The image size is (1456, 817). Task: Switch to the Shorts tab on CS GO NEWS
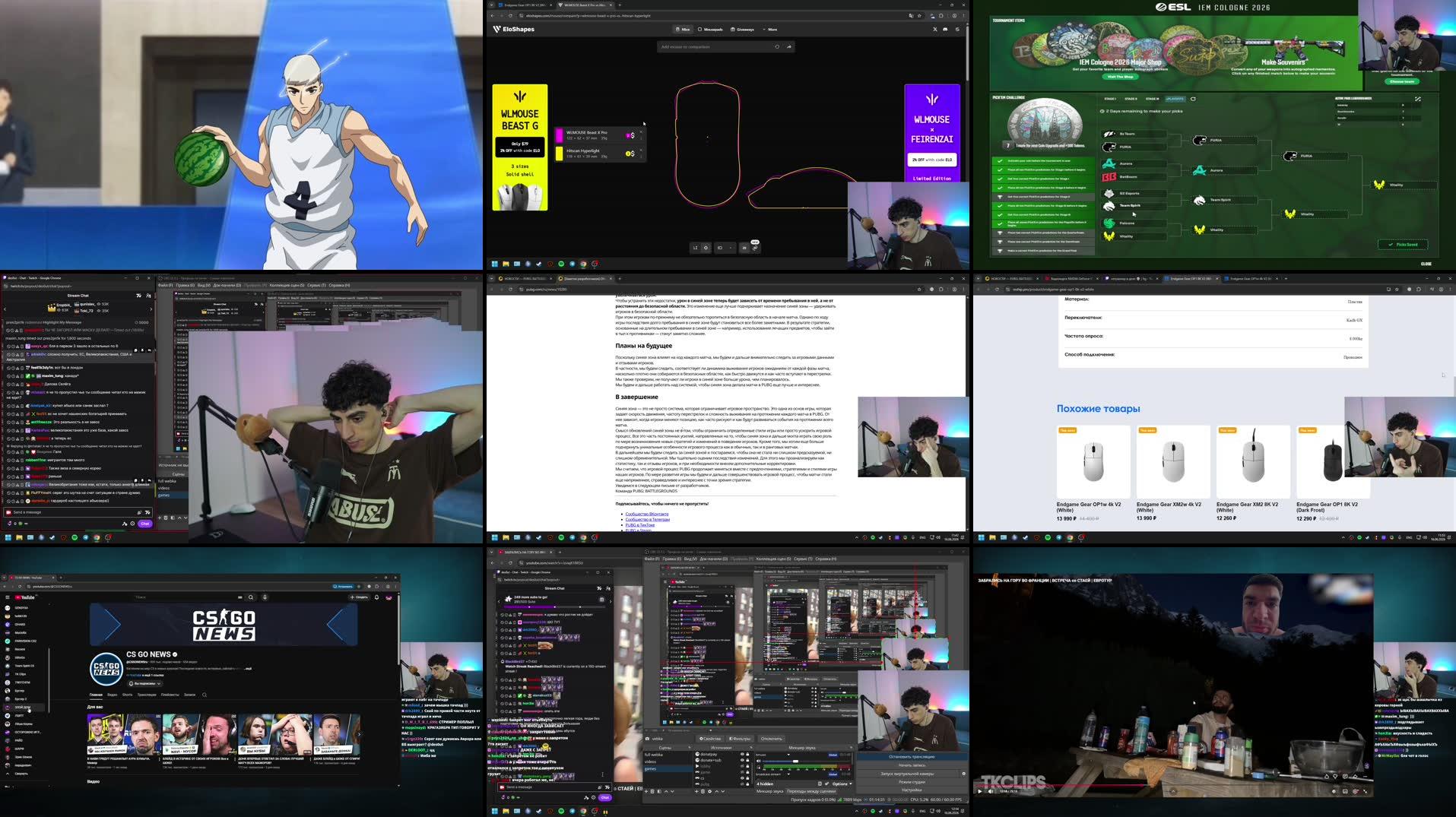(x=127, y=695)
